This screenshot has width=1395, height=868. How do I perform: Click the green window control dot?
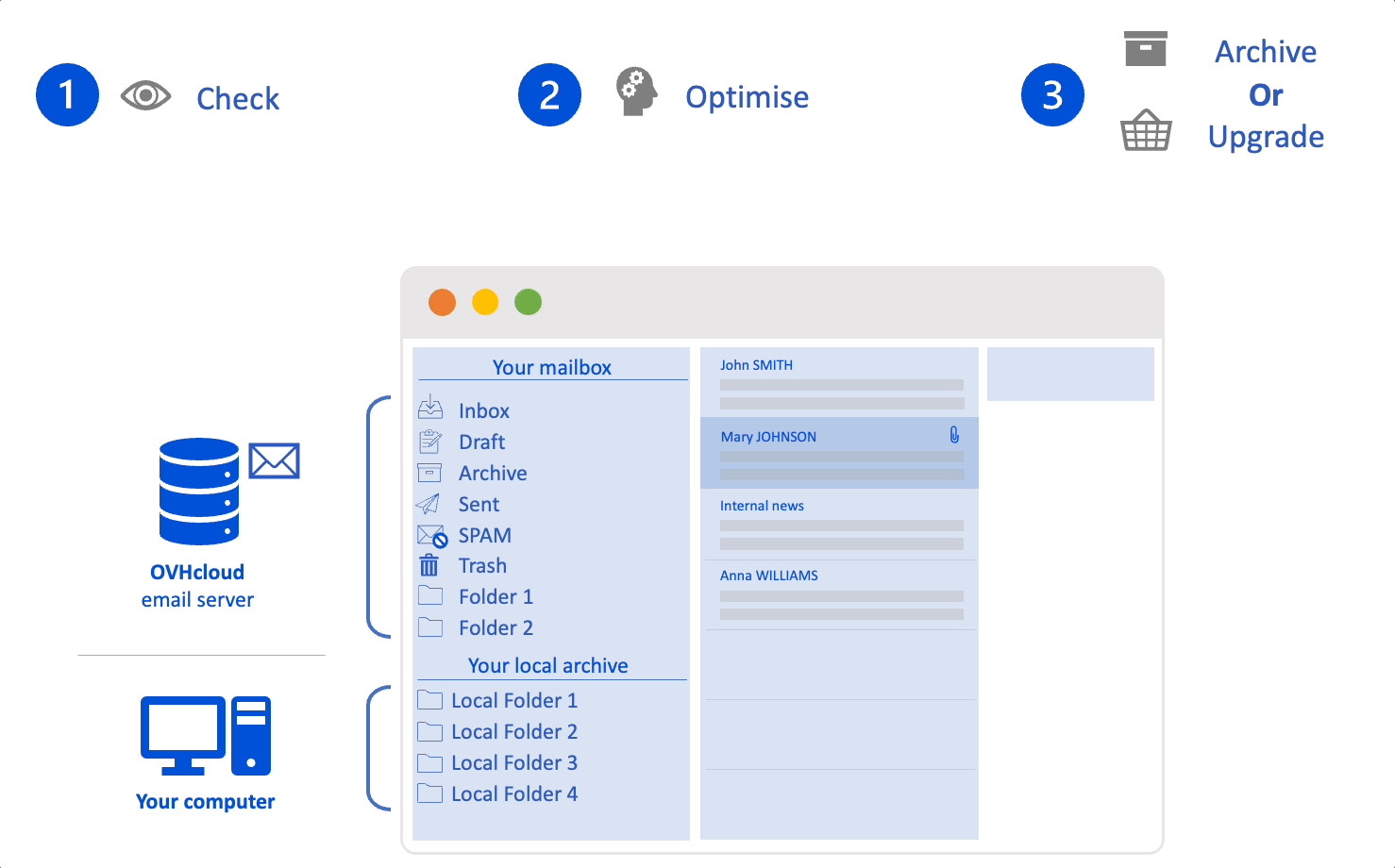528,302
